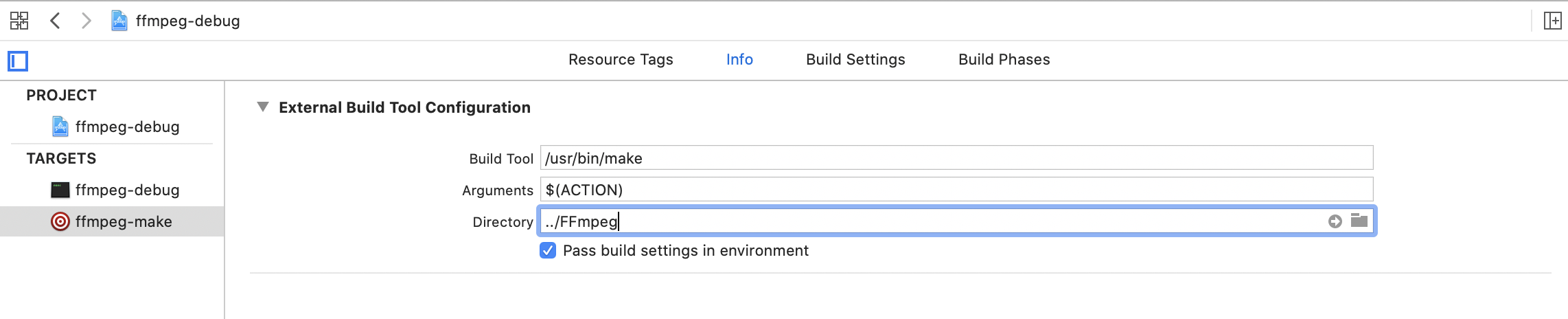The image size is (1568, 319).
Task: Click the folder icon in Directory field
Action: pyautogui.click(x=1359, y=221)
